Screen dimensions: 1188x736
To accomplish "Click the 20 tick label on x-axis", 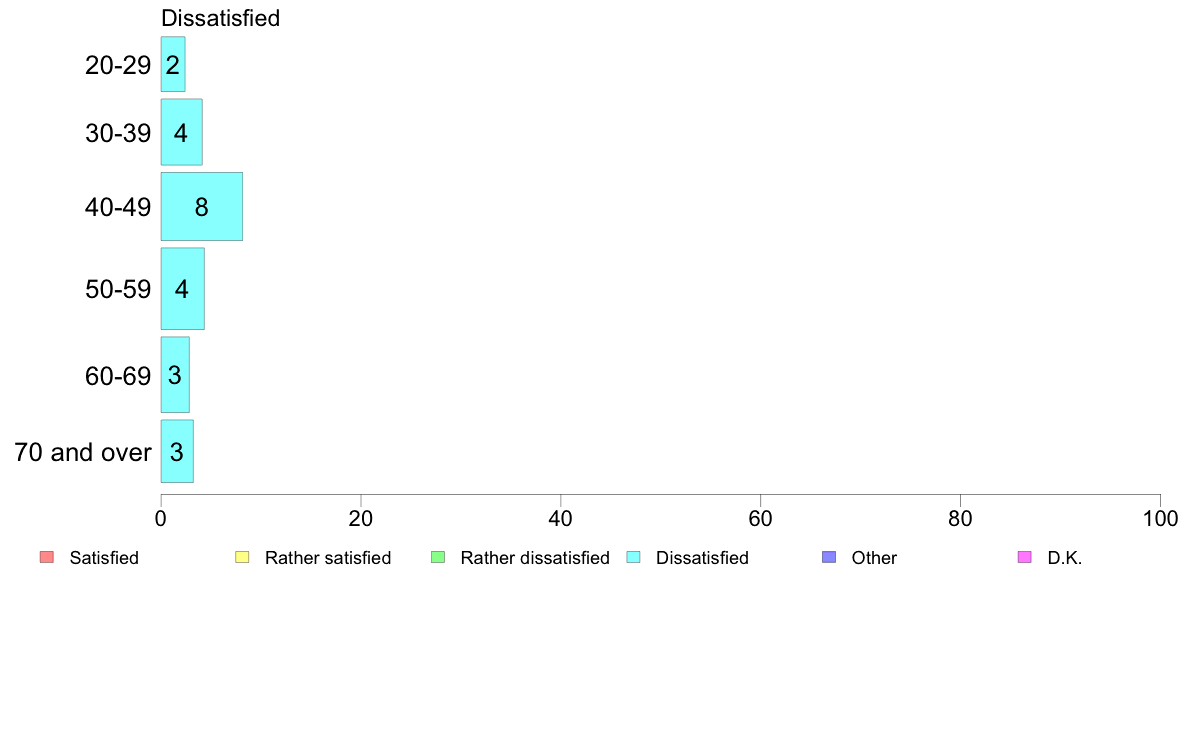I will point(361,518).
